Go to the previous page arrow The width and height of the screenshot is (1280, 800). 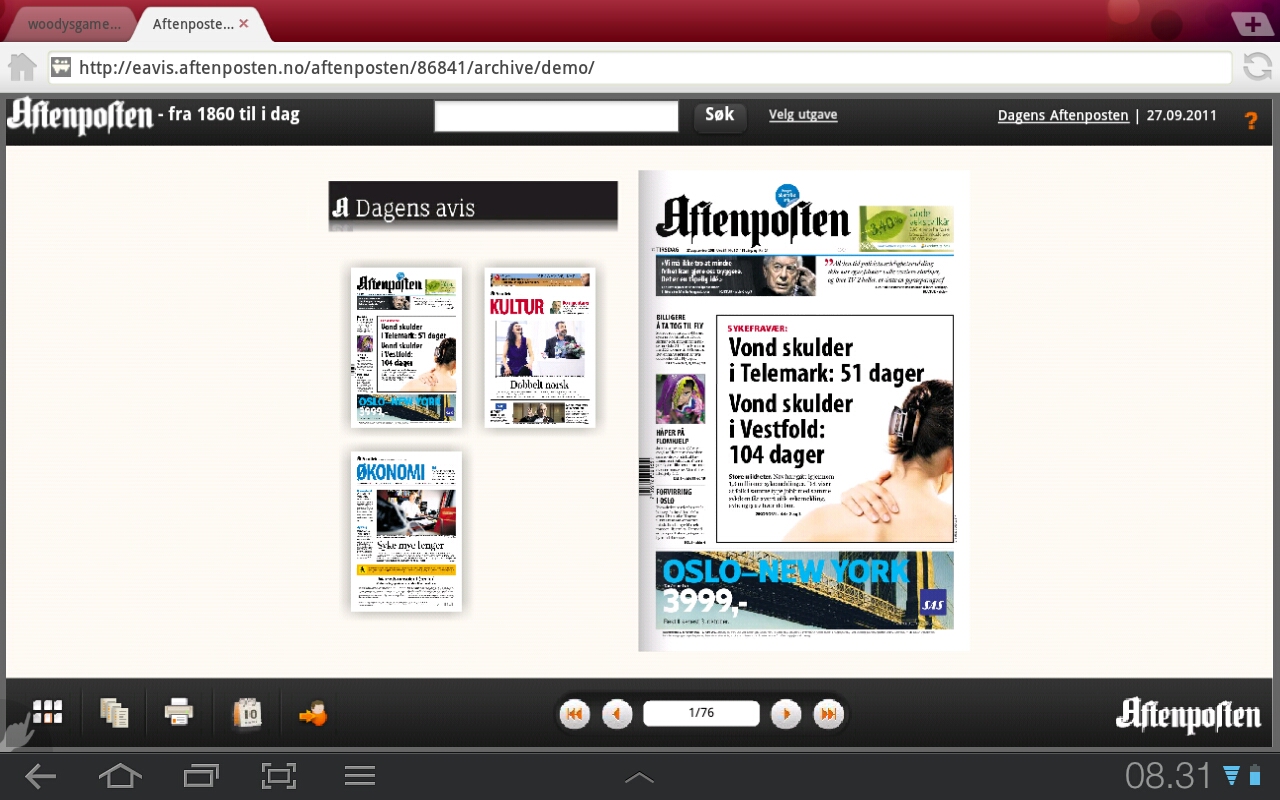pyautogui.click(x=617, y=714)
